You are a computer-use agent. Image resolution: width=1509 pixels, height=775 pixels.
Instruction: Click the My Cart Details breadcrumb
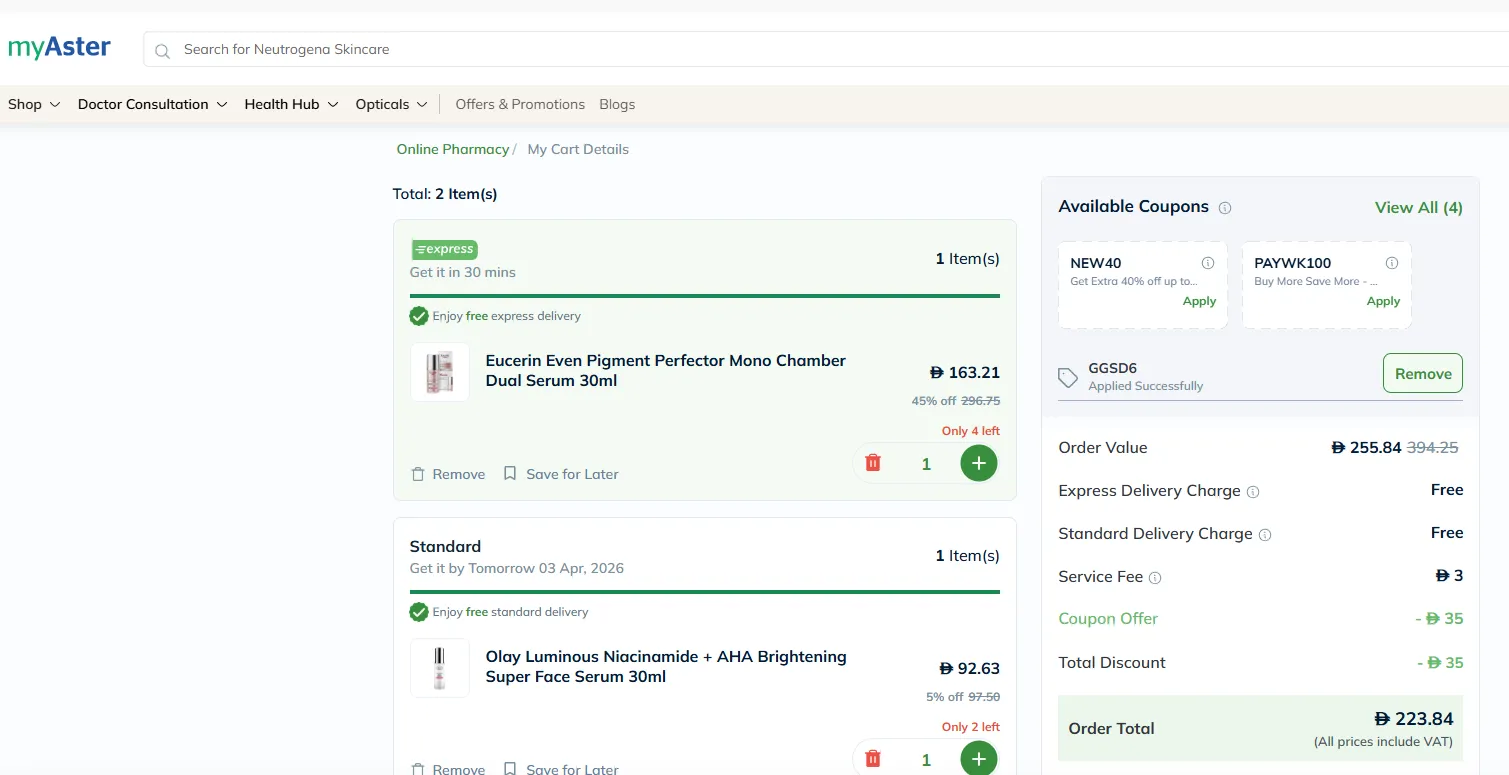[578, 149]
